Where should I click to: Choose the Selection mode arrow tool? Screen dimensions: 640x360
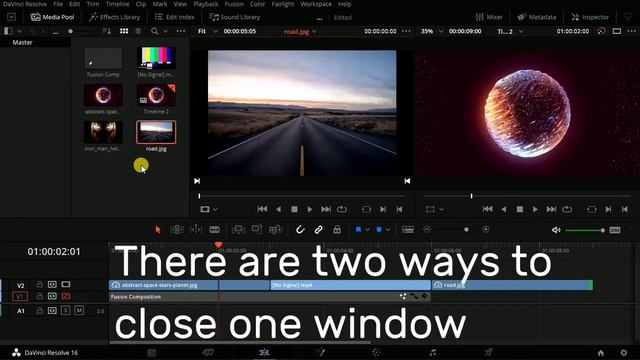[158, 230]
